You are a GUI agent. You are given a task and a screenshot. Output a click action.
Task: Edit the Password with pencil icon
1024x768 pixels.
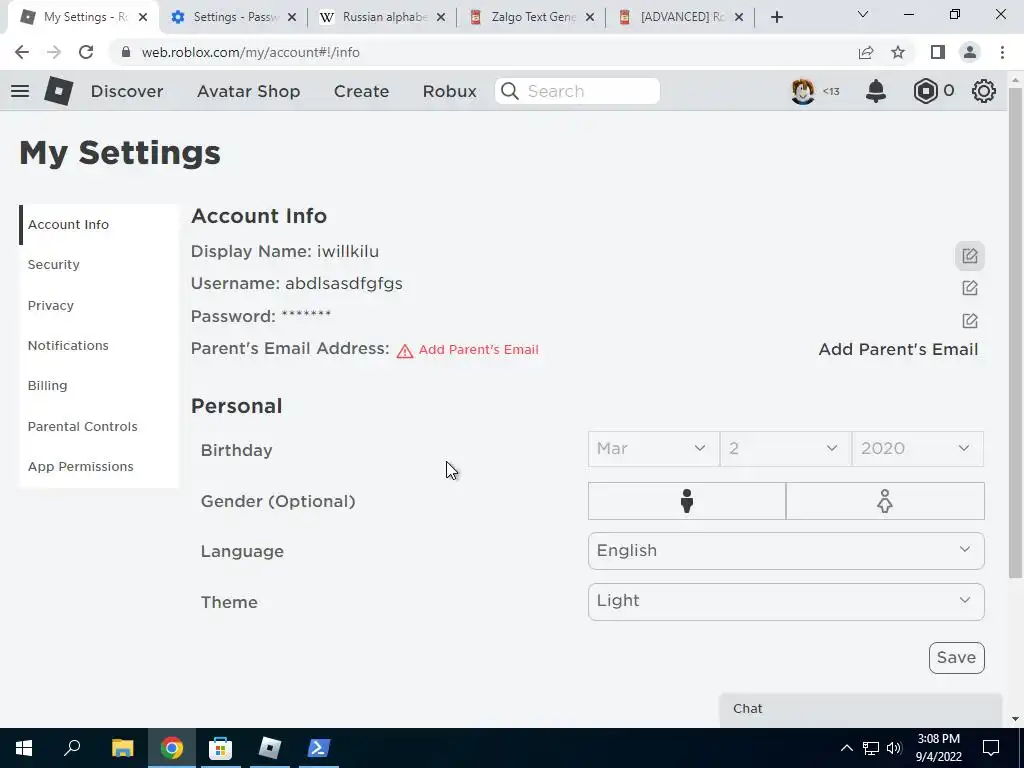coord(970,321)
